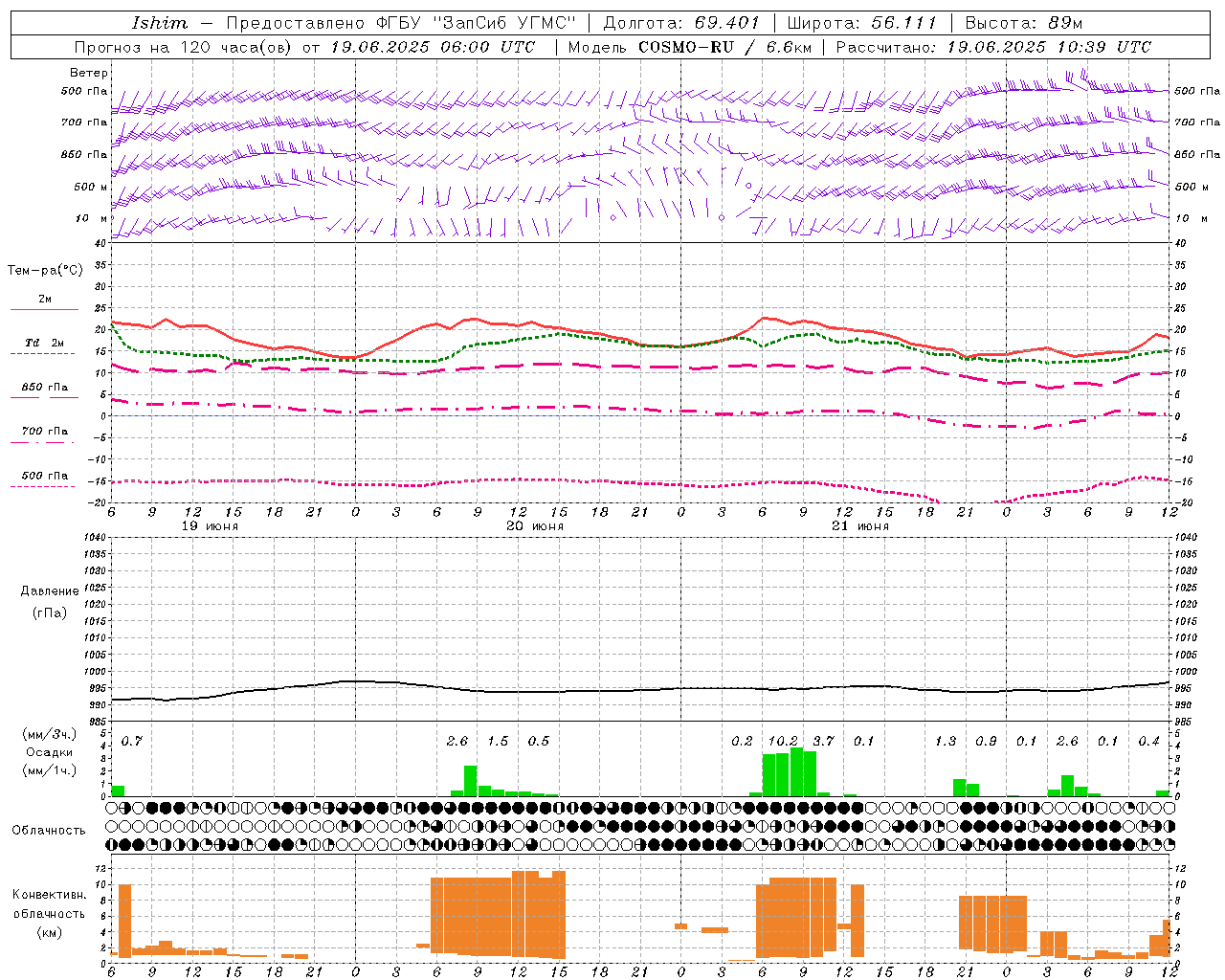The width and height of the screenshot is (1225, 980).
Task: Click the "Тем-ра(°C)" temperature axis title
Action: click(46, 271)
